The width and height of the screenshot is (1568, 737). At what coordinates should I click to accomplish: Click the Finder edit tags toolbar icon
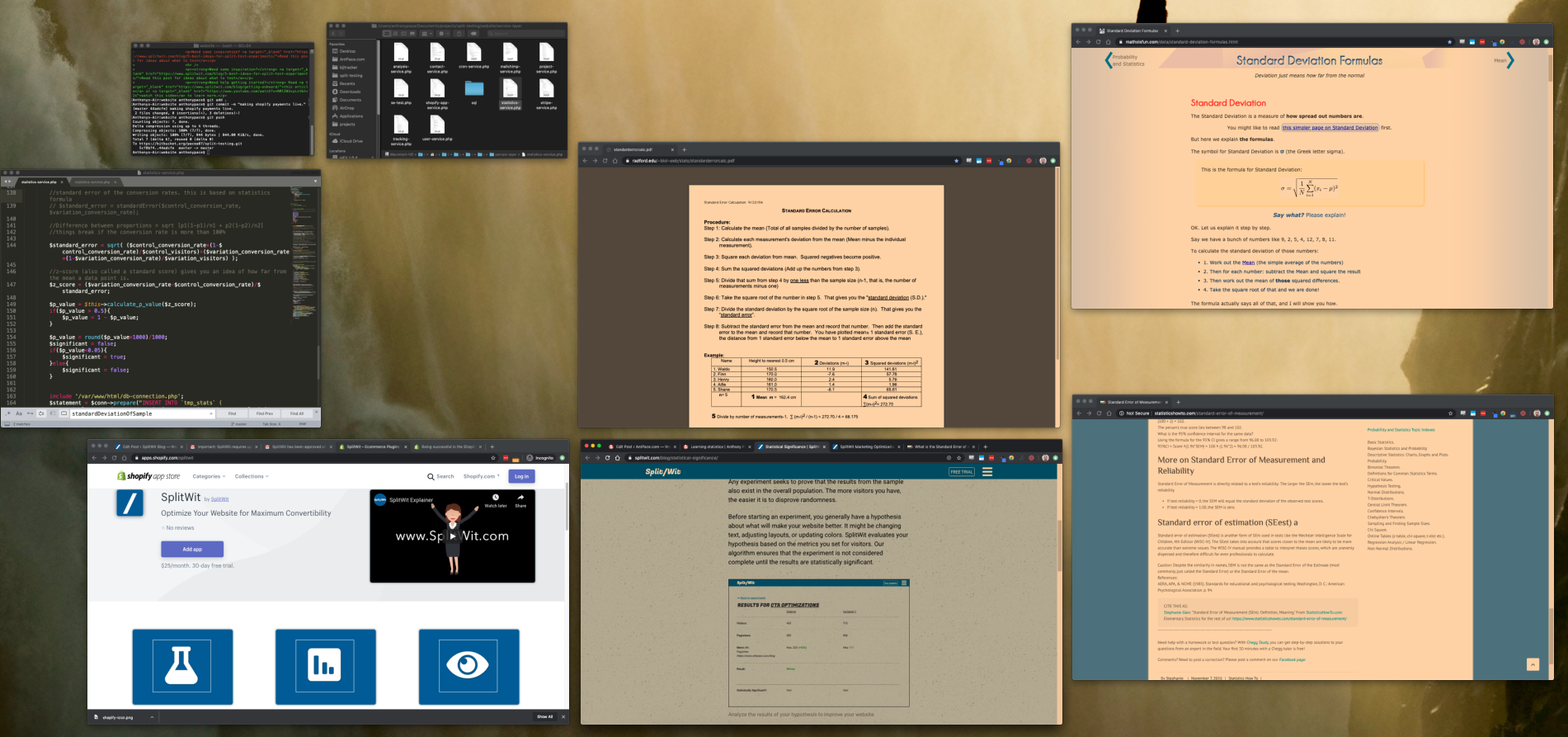(473, 34)
